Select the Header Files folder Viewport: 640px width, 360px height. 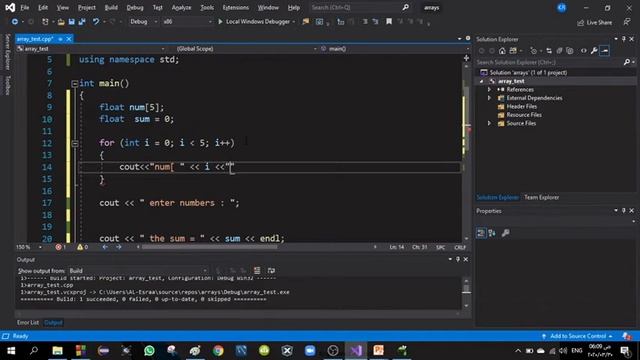[521, 107]
